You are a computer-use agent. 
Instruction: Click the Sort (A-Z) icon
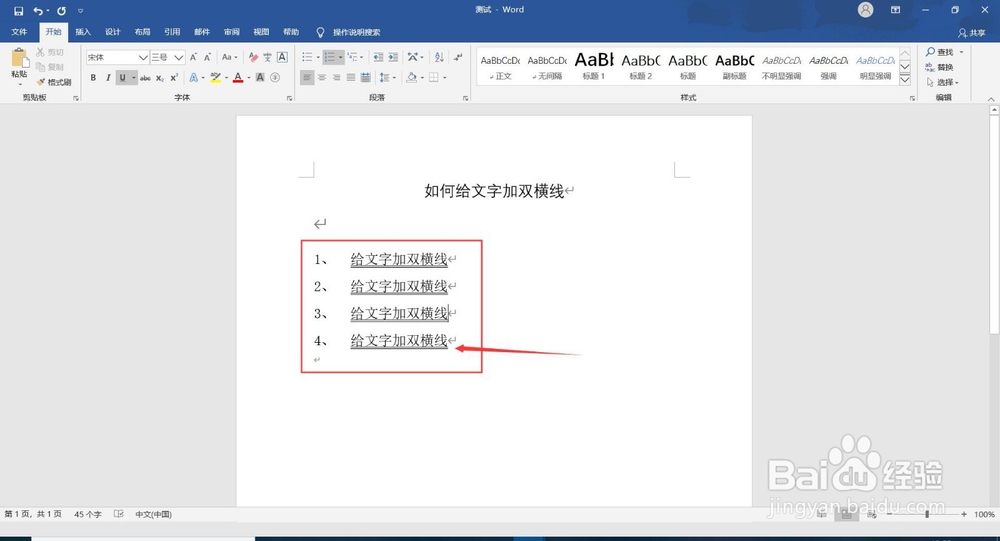coord(439,57)
